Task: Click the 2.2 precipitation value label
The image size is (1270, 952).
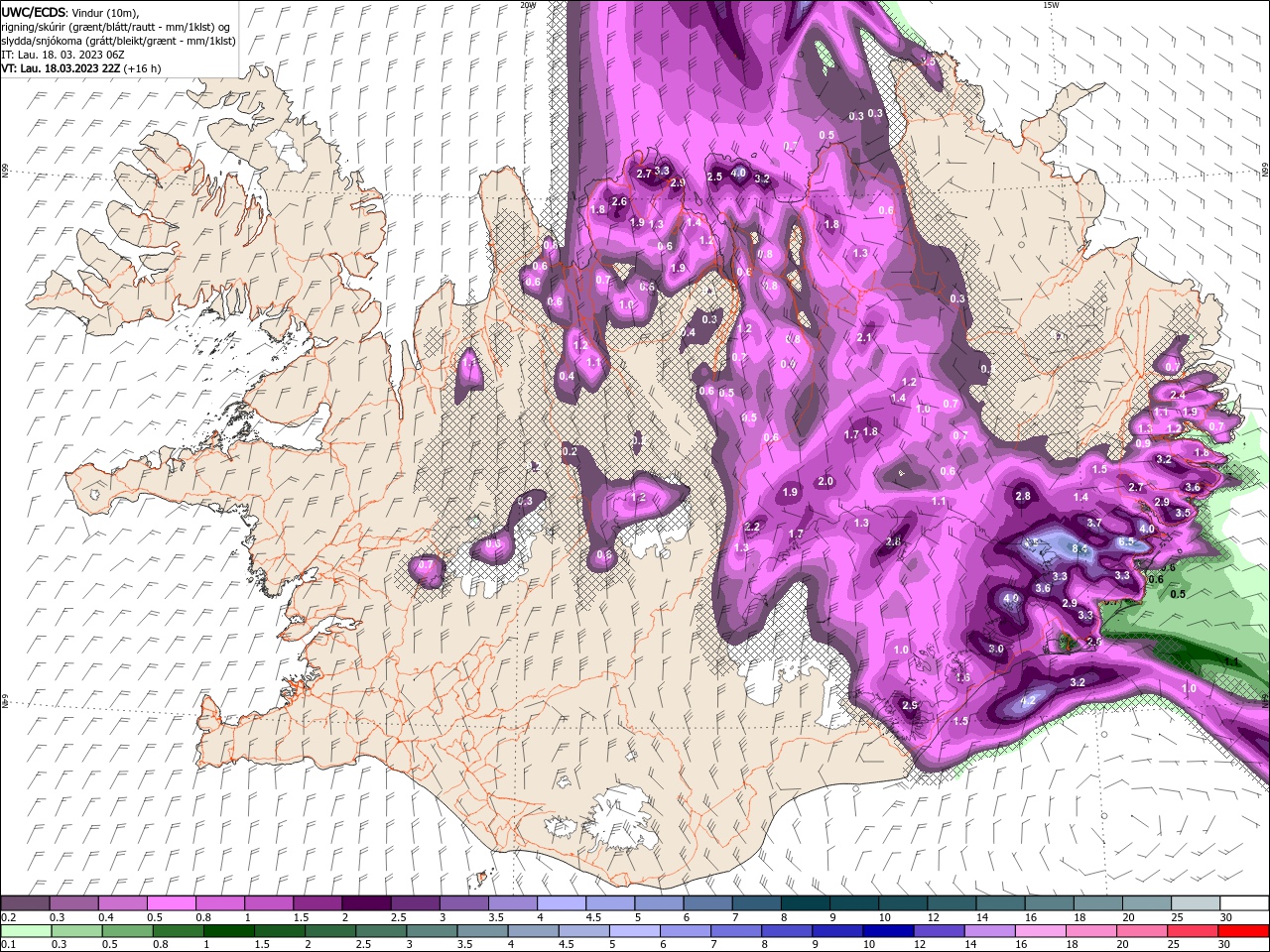Action: coord(752,527)
